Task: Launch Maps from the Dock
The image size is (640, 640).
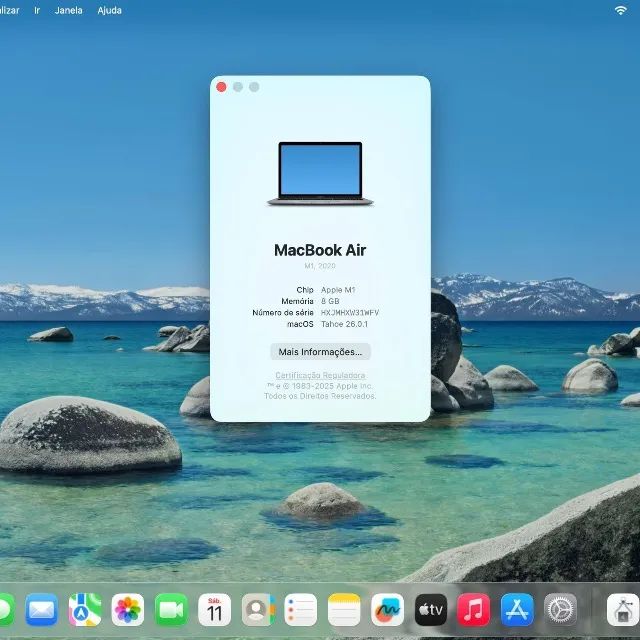Action: [85, 610]
